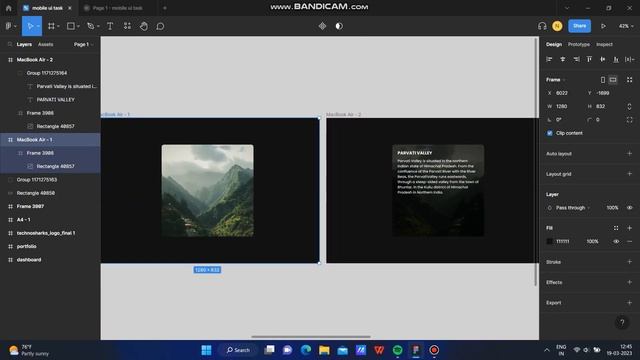Screen dimensions: 640x360
Task: Open the Figma main menu icon
Action: [x=9, y=26]
